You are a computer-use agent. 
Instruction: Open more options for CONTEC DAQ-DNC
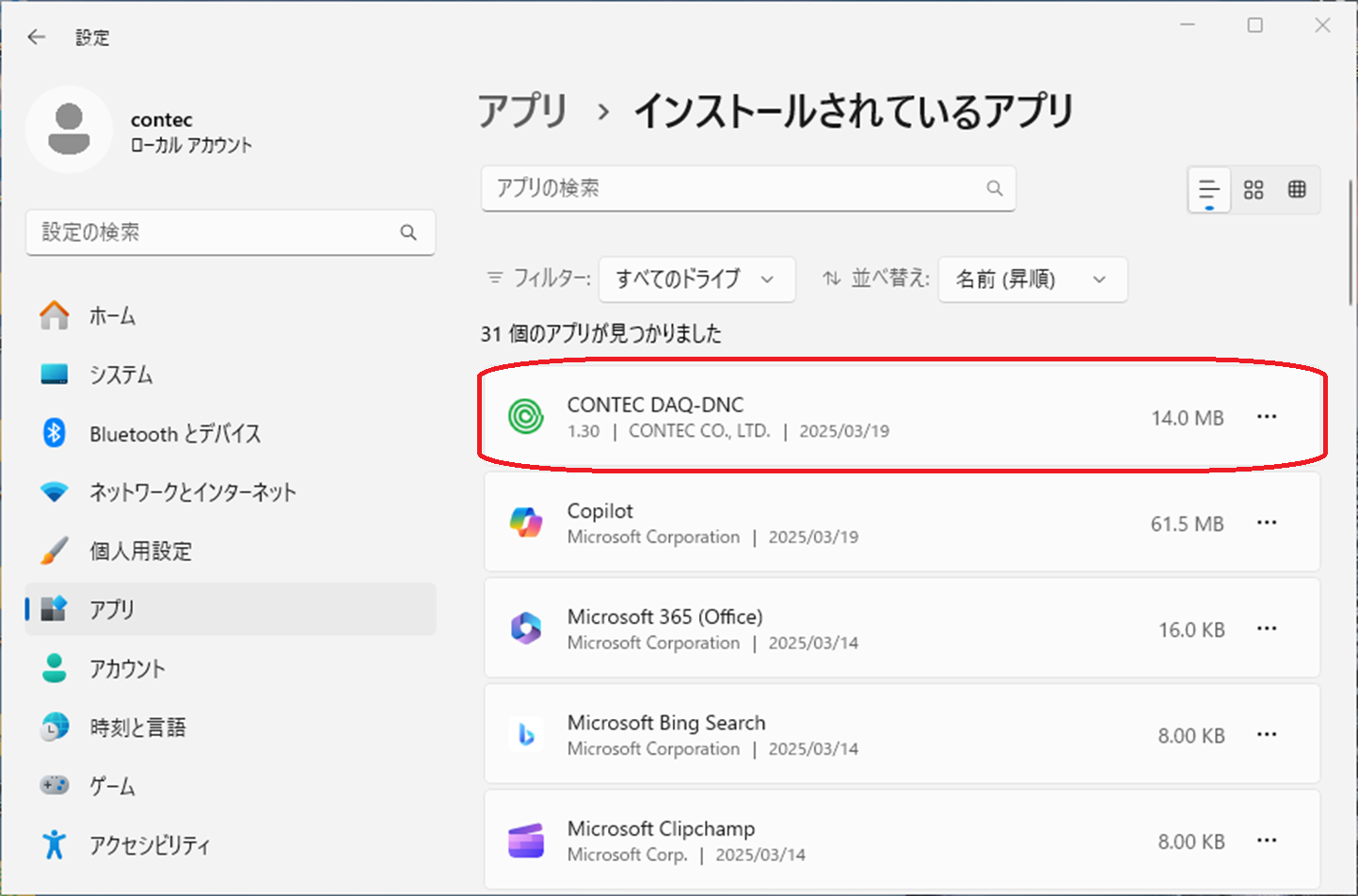click(x=1267, y=417)
